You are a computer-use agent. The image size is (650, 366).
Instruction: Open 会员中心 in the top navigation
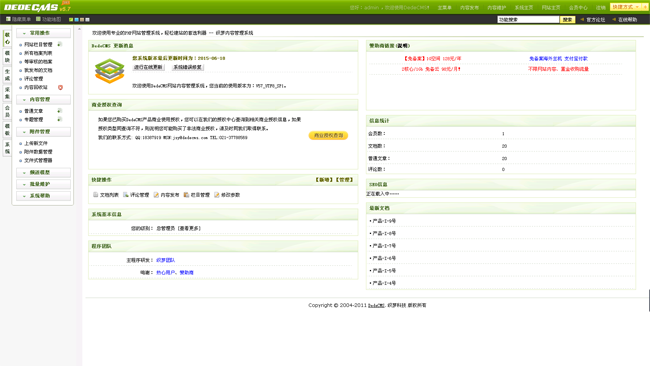(578, 7)
